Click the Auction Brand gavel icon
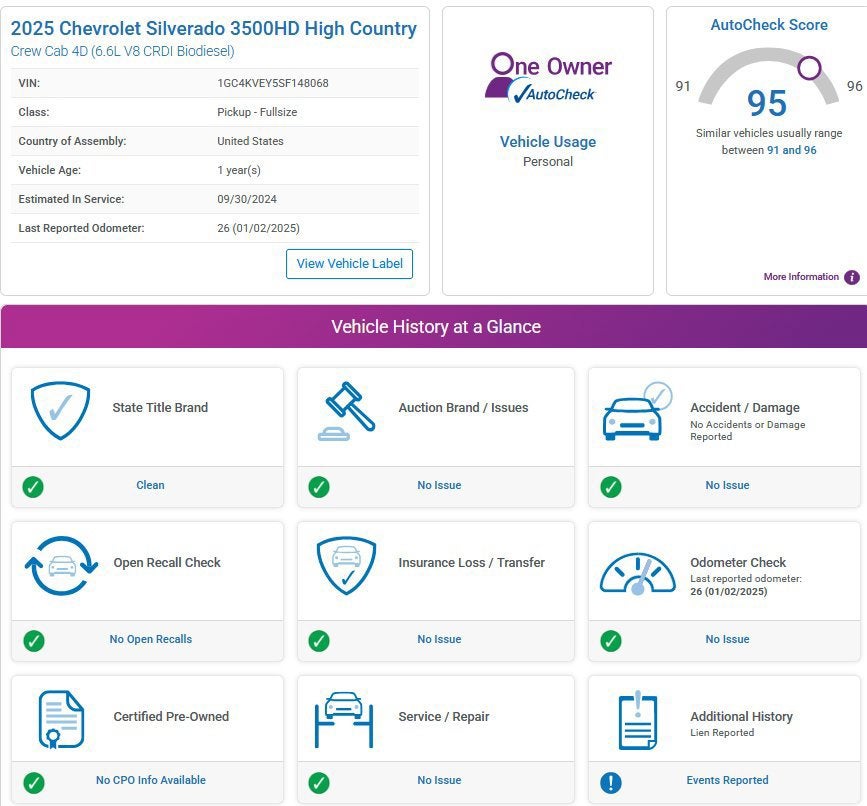This screenshot has width=867, height=806. coord(346,411)
